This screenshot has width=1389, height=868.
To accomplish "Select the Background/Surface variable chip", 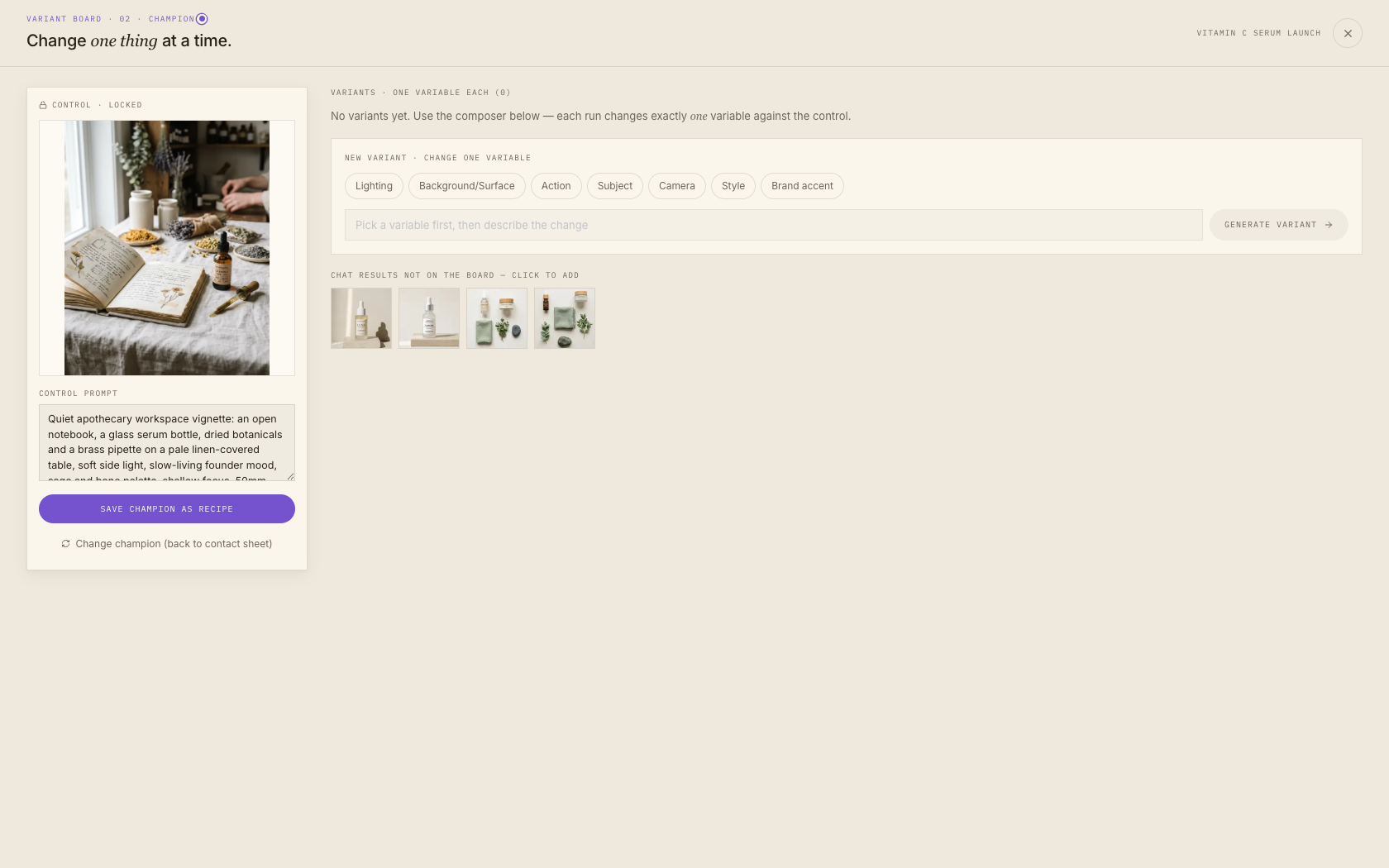I will point(466,186).
